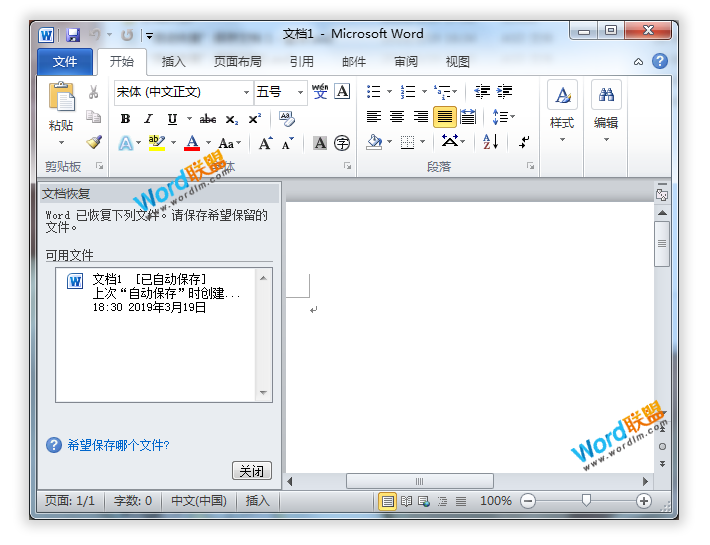Click the Word Help question mark icon
This screenshot has width=710, height=545.
(660, 61)
